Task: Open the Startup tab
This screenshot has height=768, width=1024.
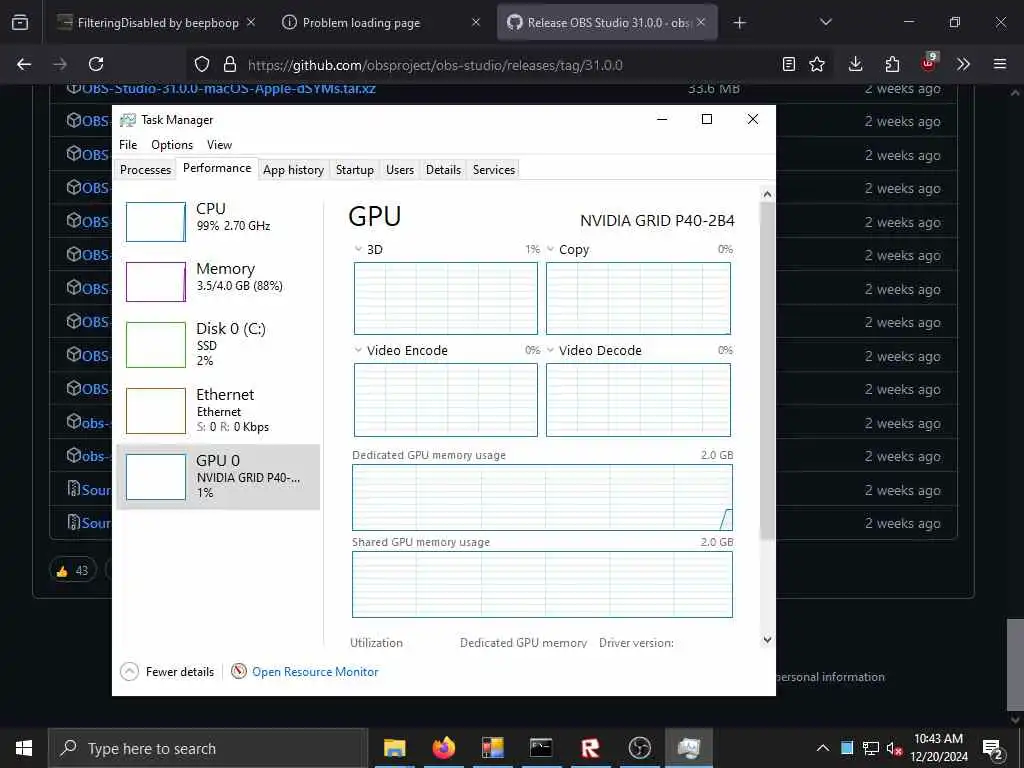Action: tap(355, 170)
